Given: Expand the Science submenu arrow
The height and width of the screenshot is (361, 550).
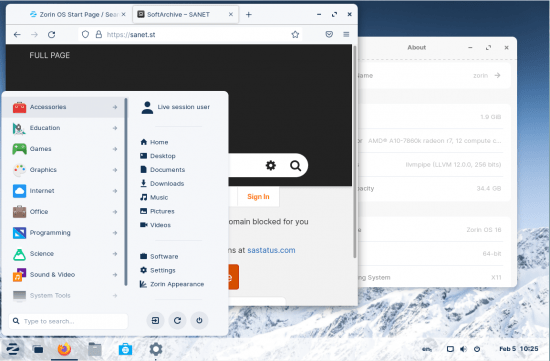Looking at the screenshot, I should click(115, 254).
